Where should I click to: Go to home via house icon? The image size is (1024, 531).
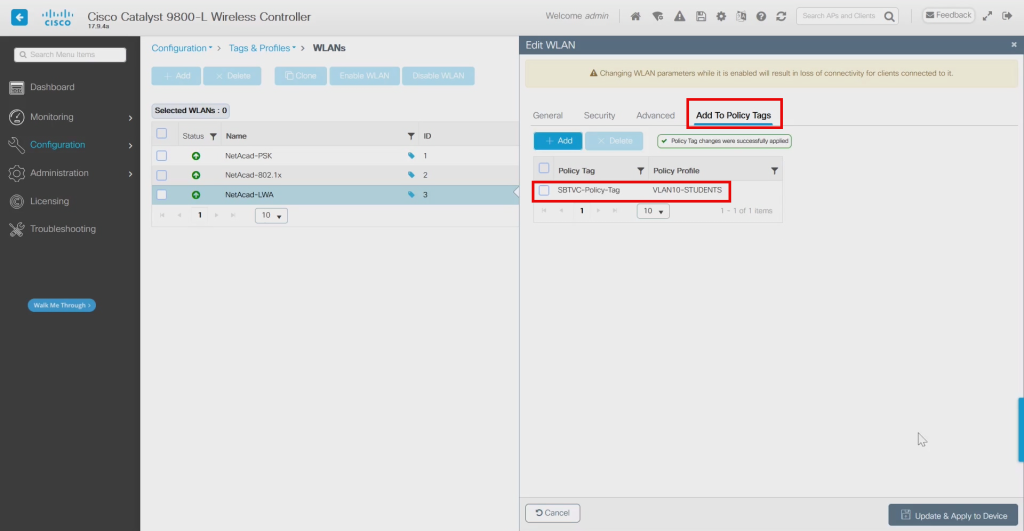[635, 16]
